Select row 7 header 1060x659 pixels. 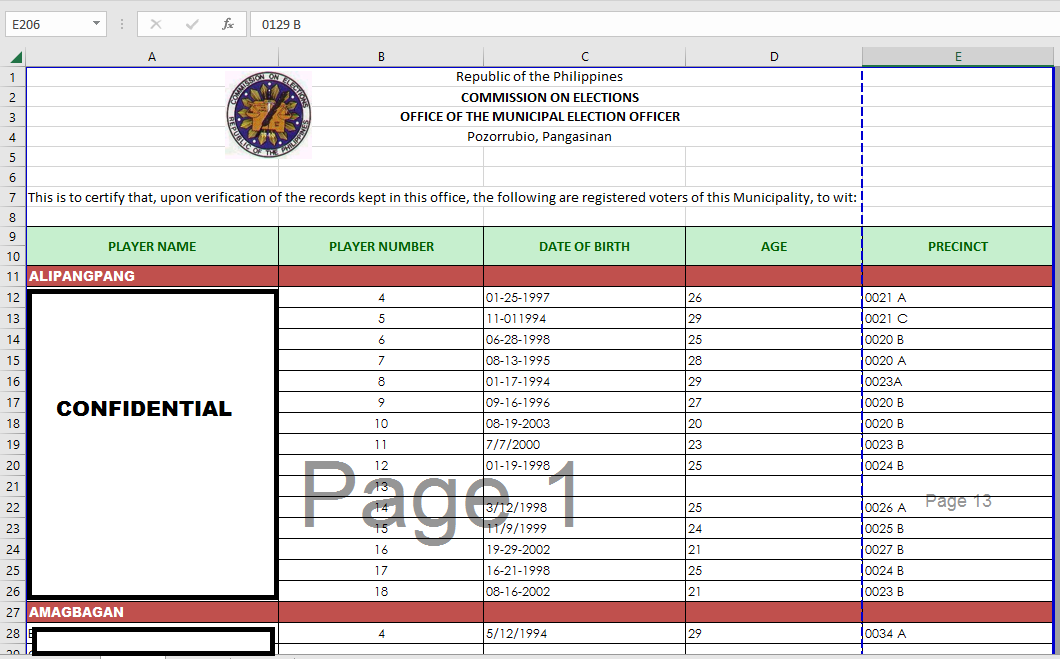click(13, 197)
